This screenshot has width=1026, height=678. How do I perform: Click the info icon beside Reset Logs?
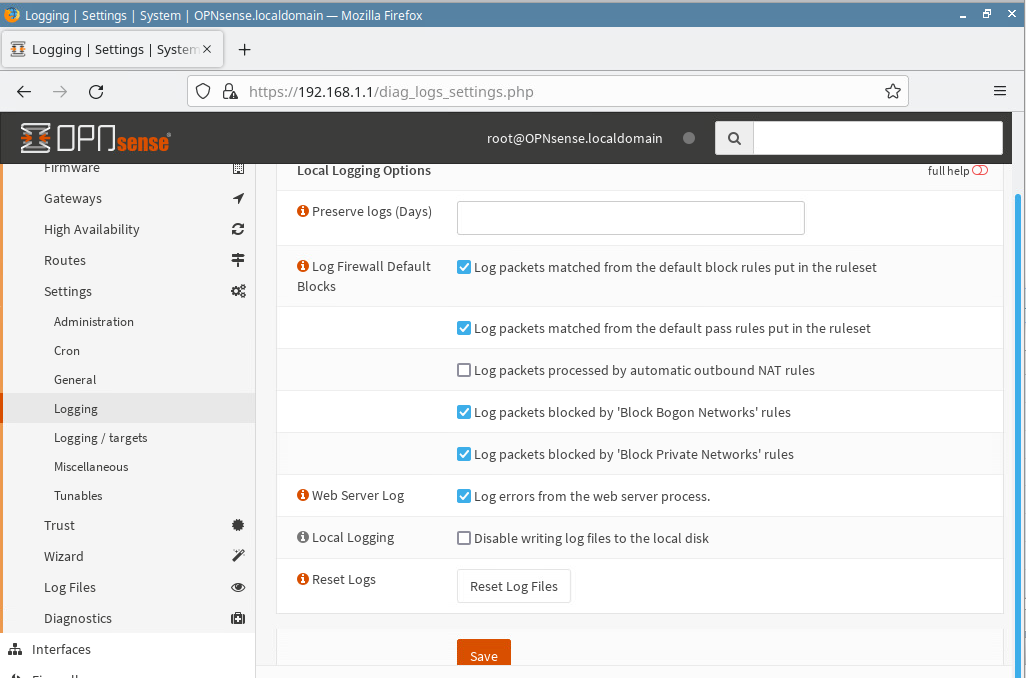pyautogui.click(x=303, y=579)
